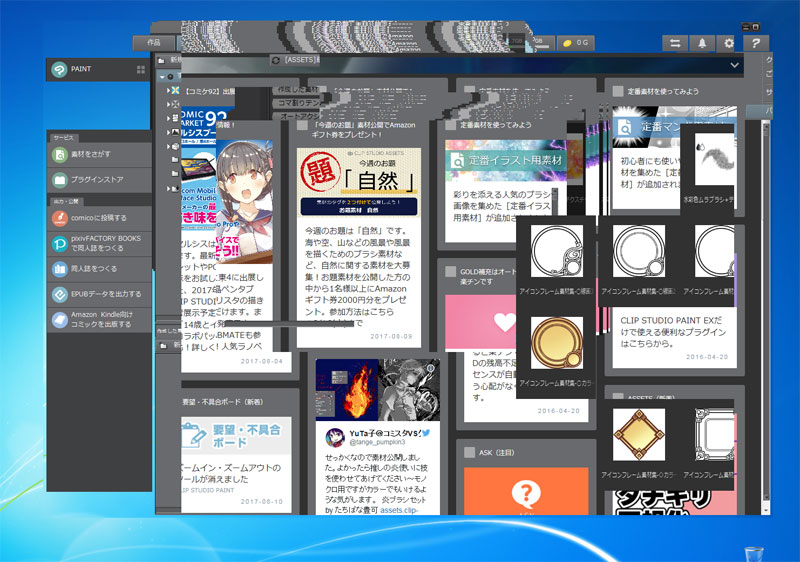Switch to the 作品 tab

pyautogui.click(x=154, y=43)
